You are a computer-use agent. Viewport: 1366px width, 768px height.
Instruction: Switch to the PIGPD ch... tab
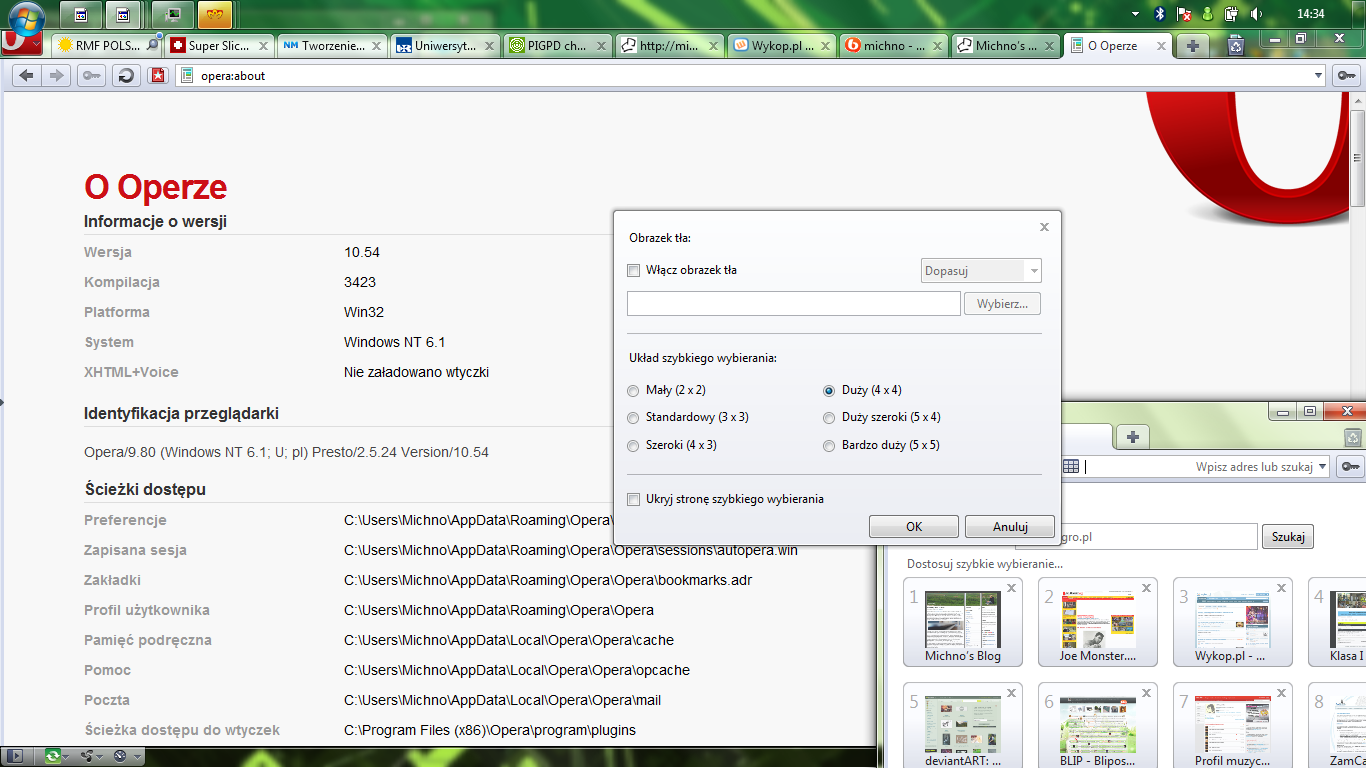pos(556,46)
